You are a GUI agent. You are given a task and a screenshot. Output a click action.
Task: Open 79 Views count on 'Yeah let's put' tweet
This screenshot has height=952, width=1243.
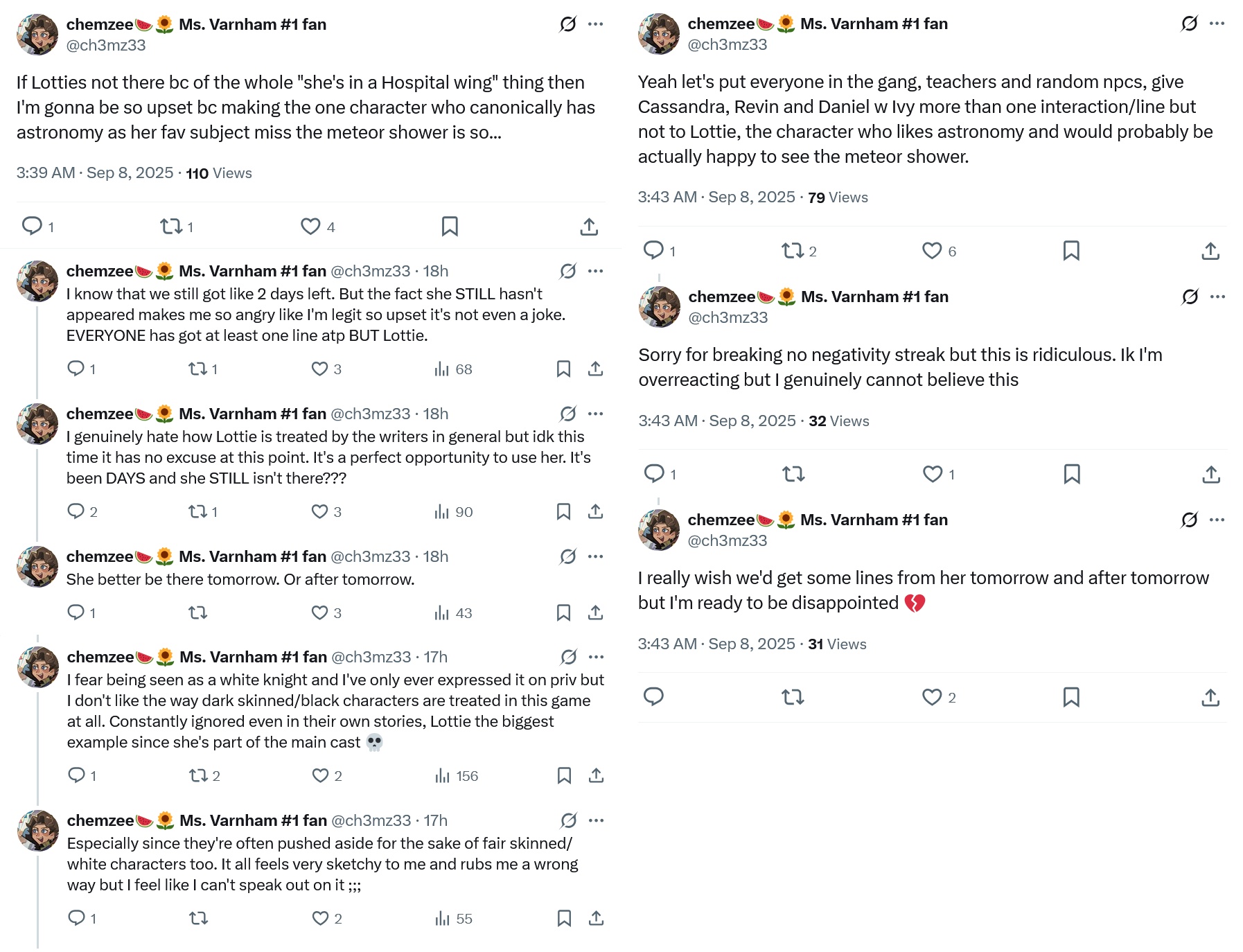click(x=838, y=197)
